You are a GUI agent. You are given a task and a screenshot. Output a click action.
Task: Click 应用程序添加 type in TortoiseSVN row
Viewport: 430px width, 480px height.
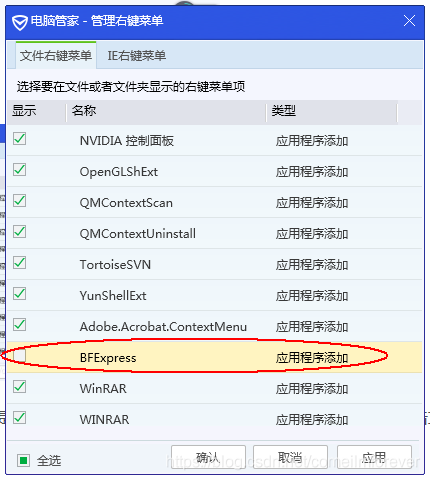click(x=312, y=265)
